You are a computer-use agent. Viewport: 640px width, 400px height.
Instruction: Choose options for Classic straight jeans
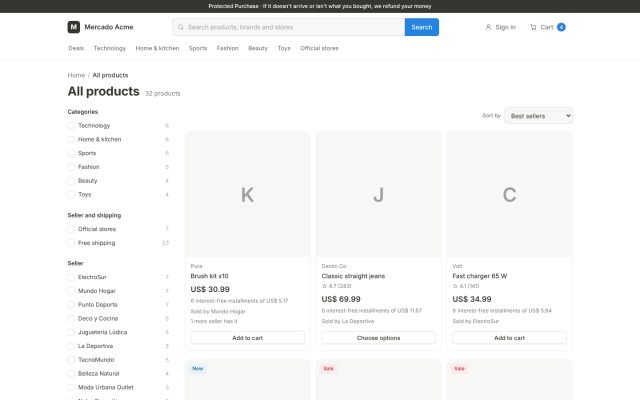tap(378, 338)
